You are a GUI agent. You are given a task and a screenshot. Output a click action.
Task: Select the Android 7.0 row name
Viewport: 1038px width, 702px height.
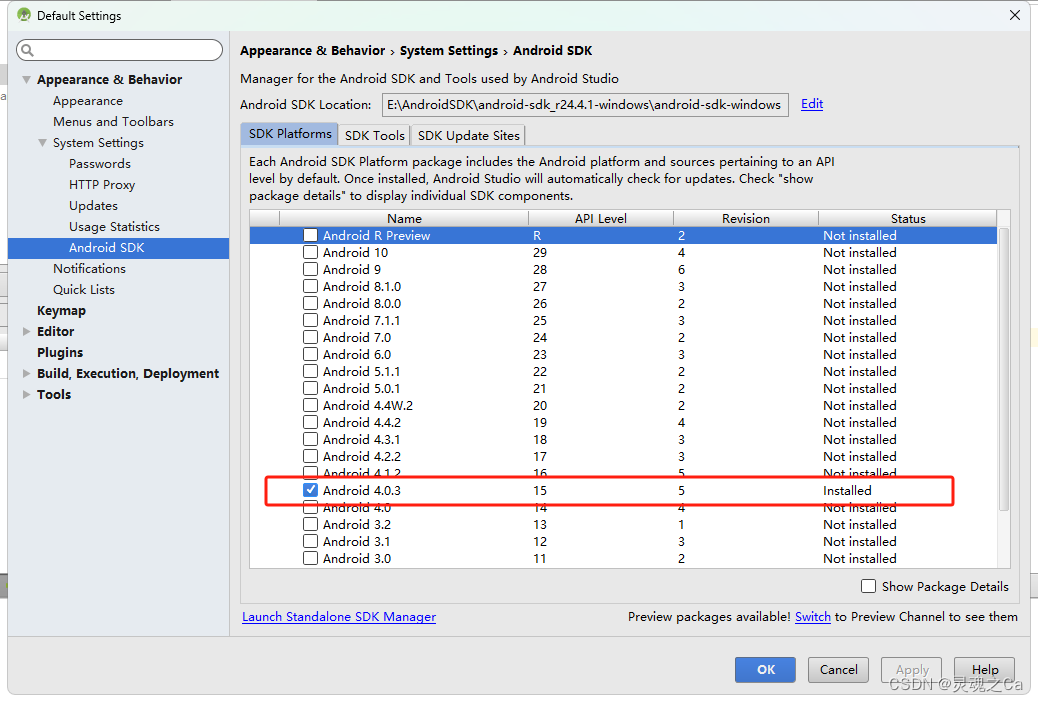tap(357, 338)
